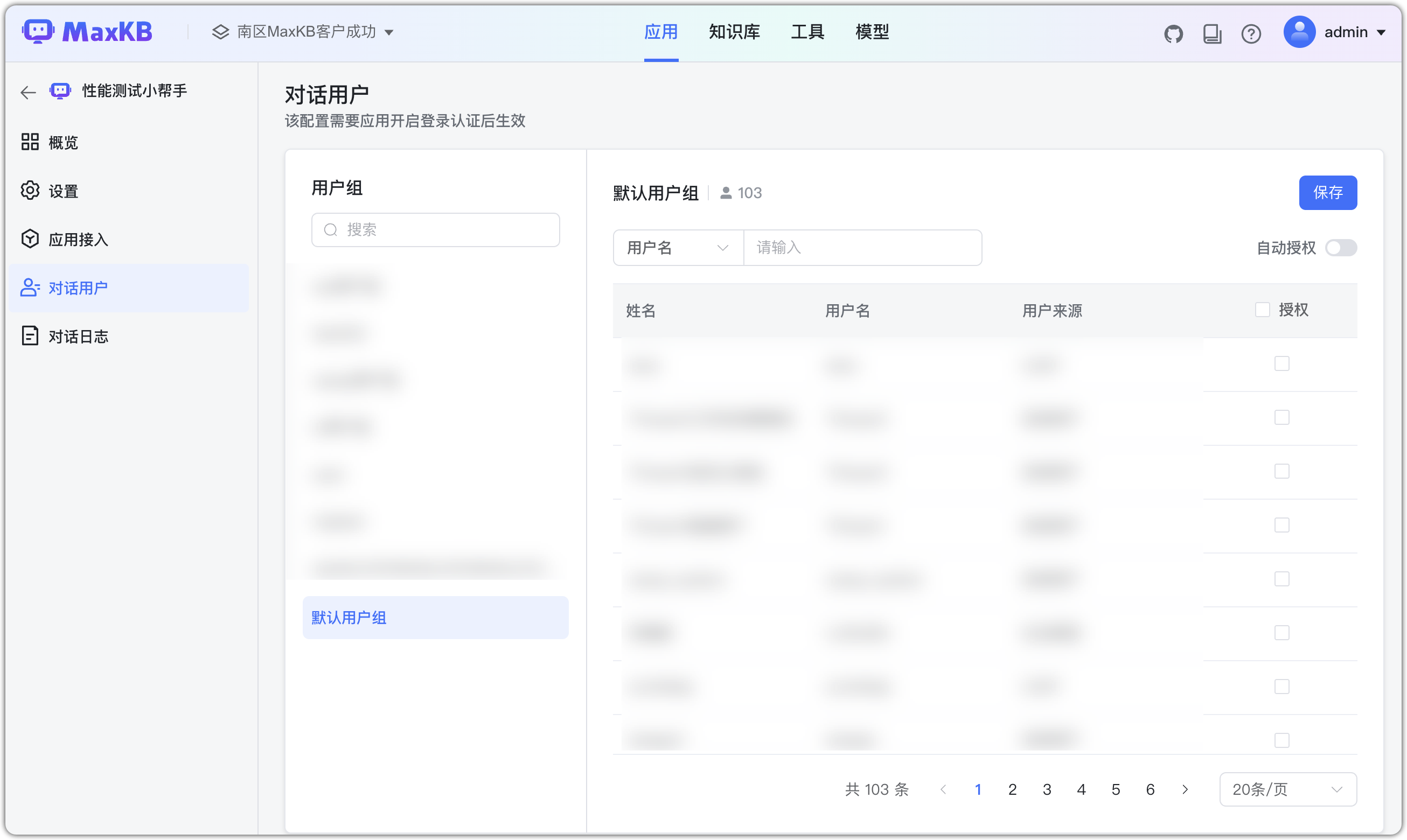Image resolution: width=1407 pixels, height=840 pixels.
Task: Click the 姓名 column header
Action: (640, 310)
